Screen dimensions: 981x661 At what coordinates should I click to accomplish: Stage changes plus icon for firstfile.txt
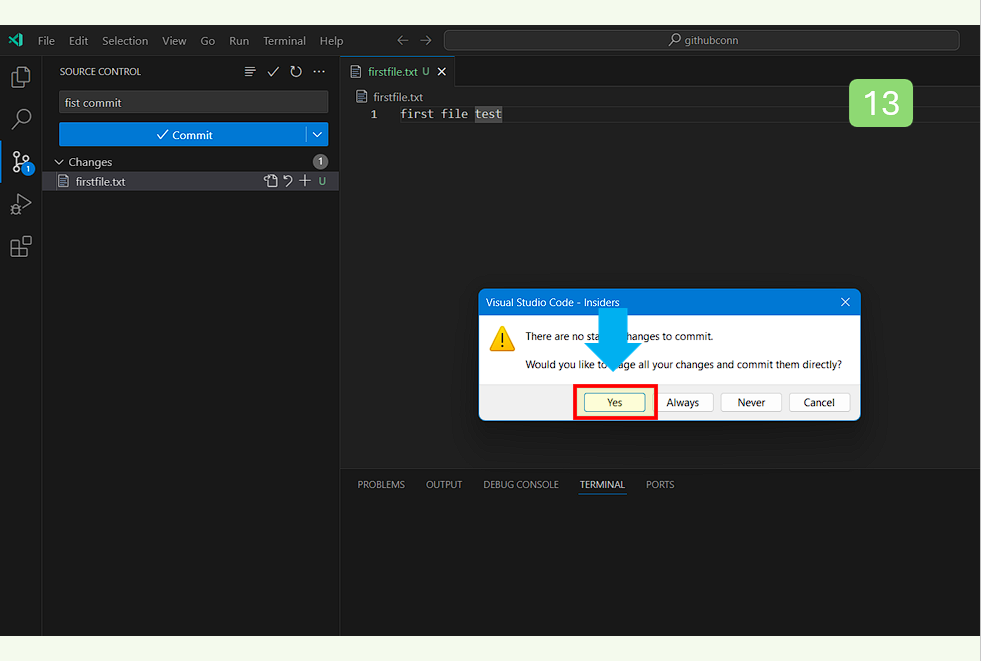tap(305, 181)
